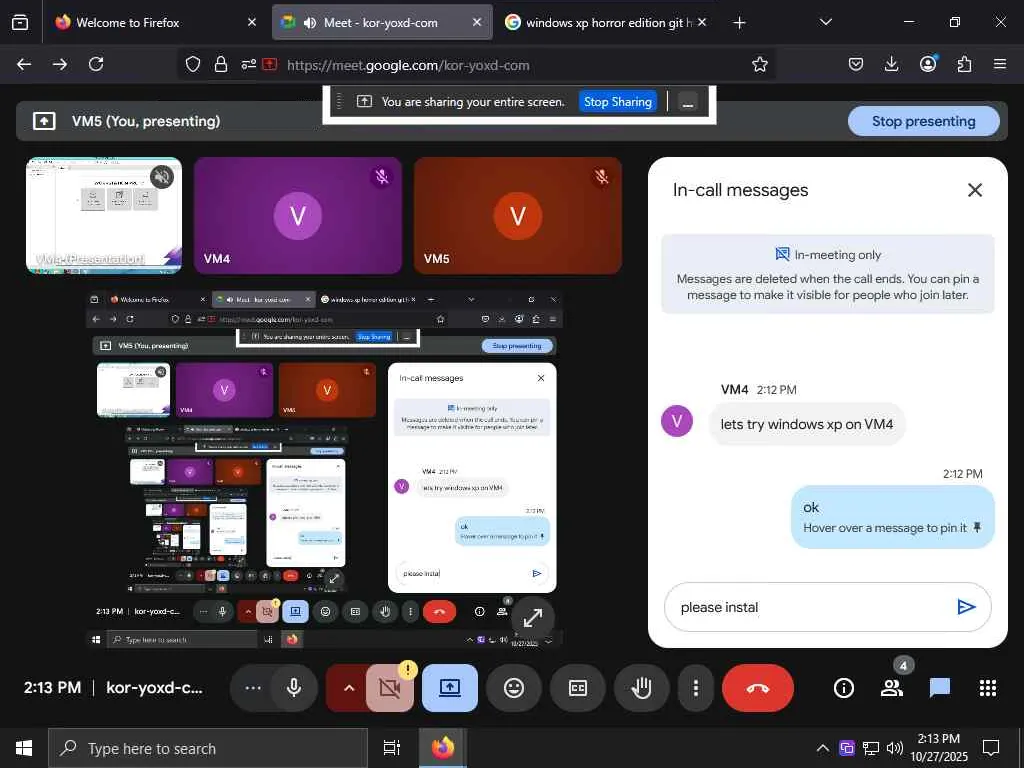Open Windows notification center
The image size is (1024, 768).
coord(991,748)
